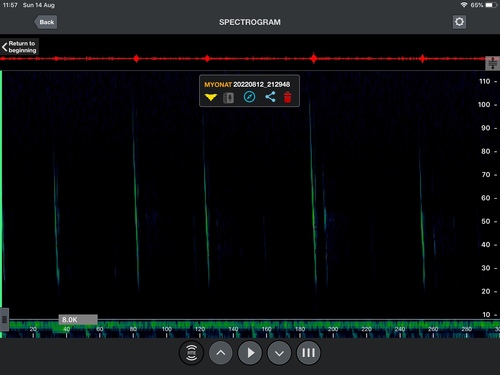Screen dimensions: 500x375
Task: Go to next recording down arrow
Action: pyautogui.click(x=279, y=353)
